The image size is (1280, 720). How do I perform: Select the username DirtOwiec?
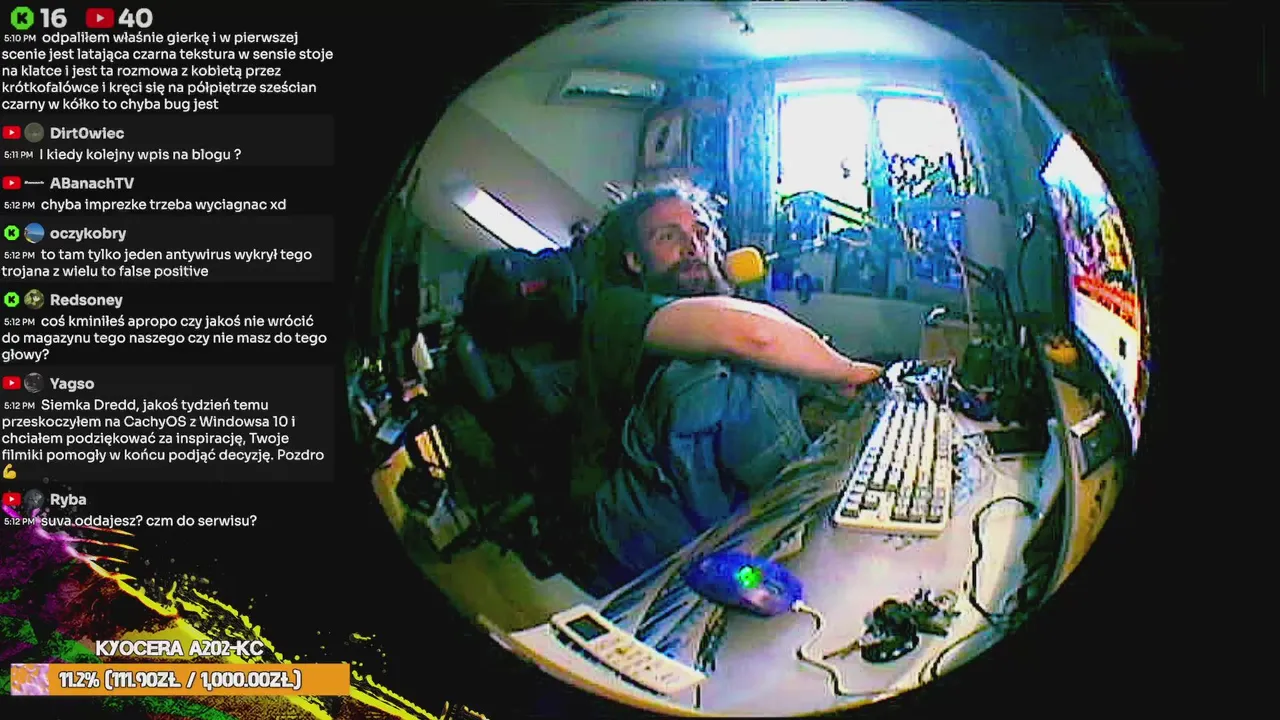pos(87,133)
